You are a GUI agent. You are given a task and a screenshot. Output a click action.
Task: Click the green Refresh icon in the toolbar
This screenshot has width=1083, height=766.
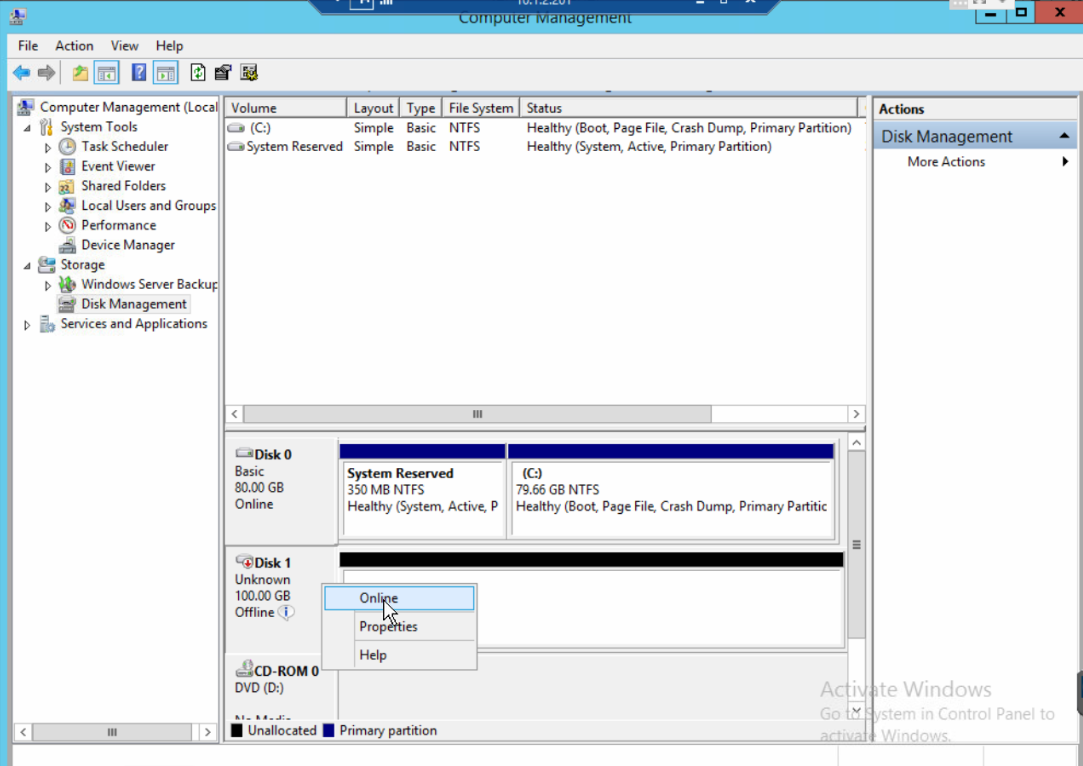tap(198, 73)
